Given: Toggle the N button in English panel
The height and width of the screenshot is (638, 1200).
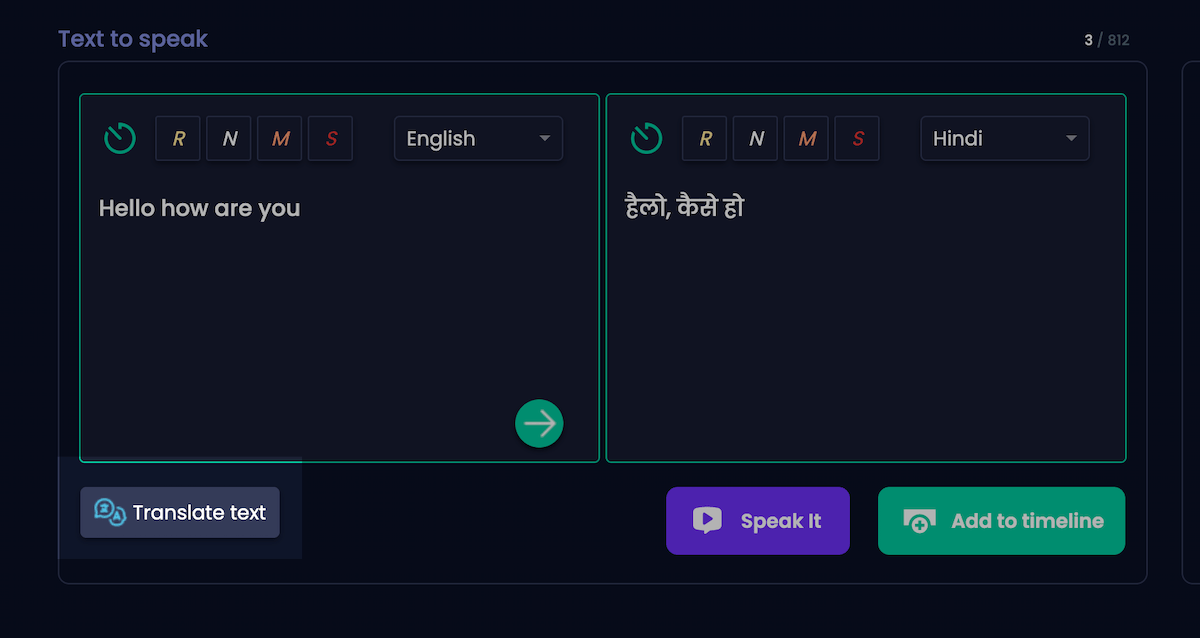Looking at the screenshot, I should click(229, 139).
